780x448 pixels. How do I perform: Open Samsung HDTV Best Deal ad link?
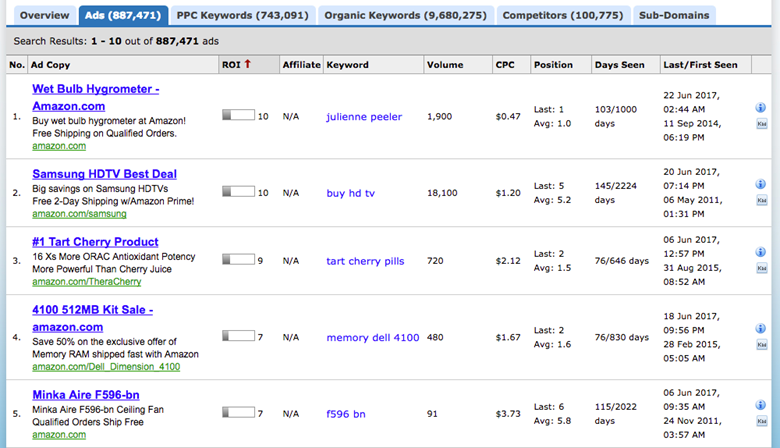click(x=104, y=174)
